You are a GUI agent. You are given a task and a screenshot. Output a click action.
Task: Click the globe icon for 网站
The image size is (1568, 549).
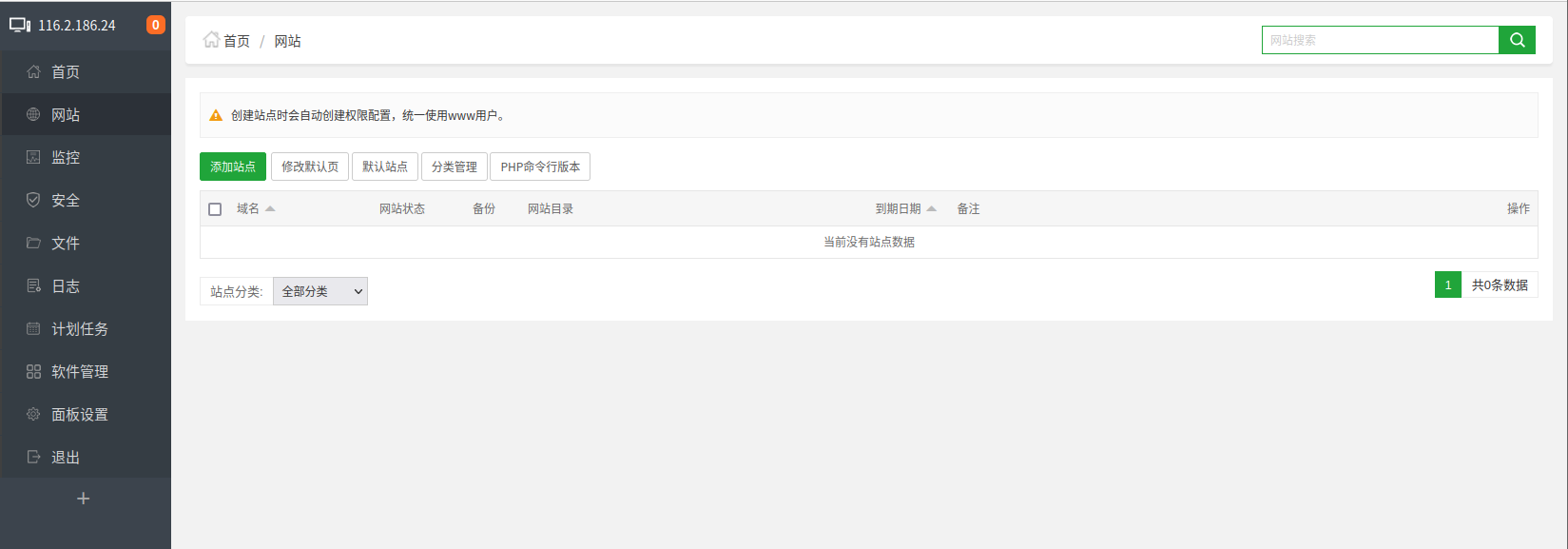[x=33, y=114]
